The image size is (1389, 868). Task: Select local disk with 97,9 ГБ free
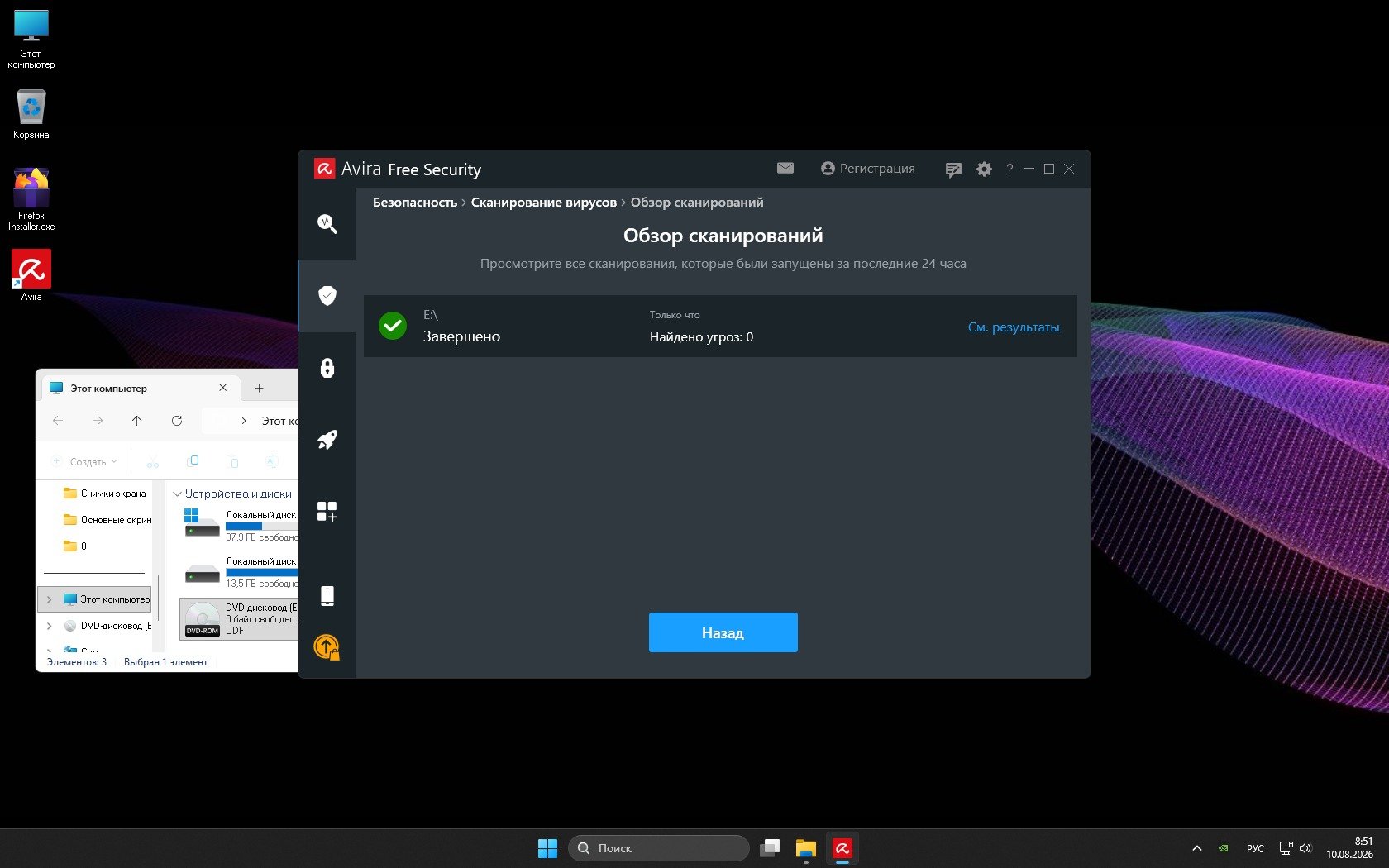click(x=240, y=525)
